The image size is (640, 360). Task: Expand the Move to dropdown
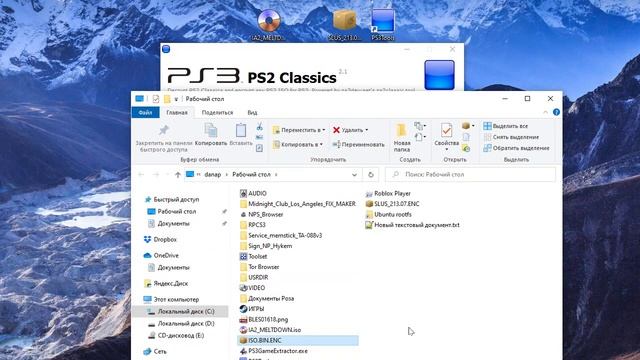tap(324, 130)
